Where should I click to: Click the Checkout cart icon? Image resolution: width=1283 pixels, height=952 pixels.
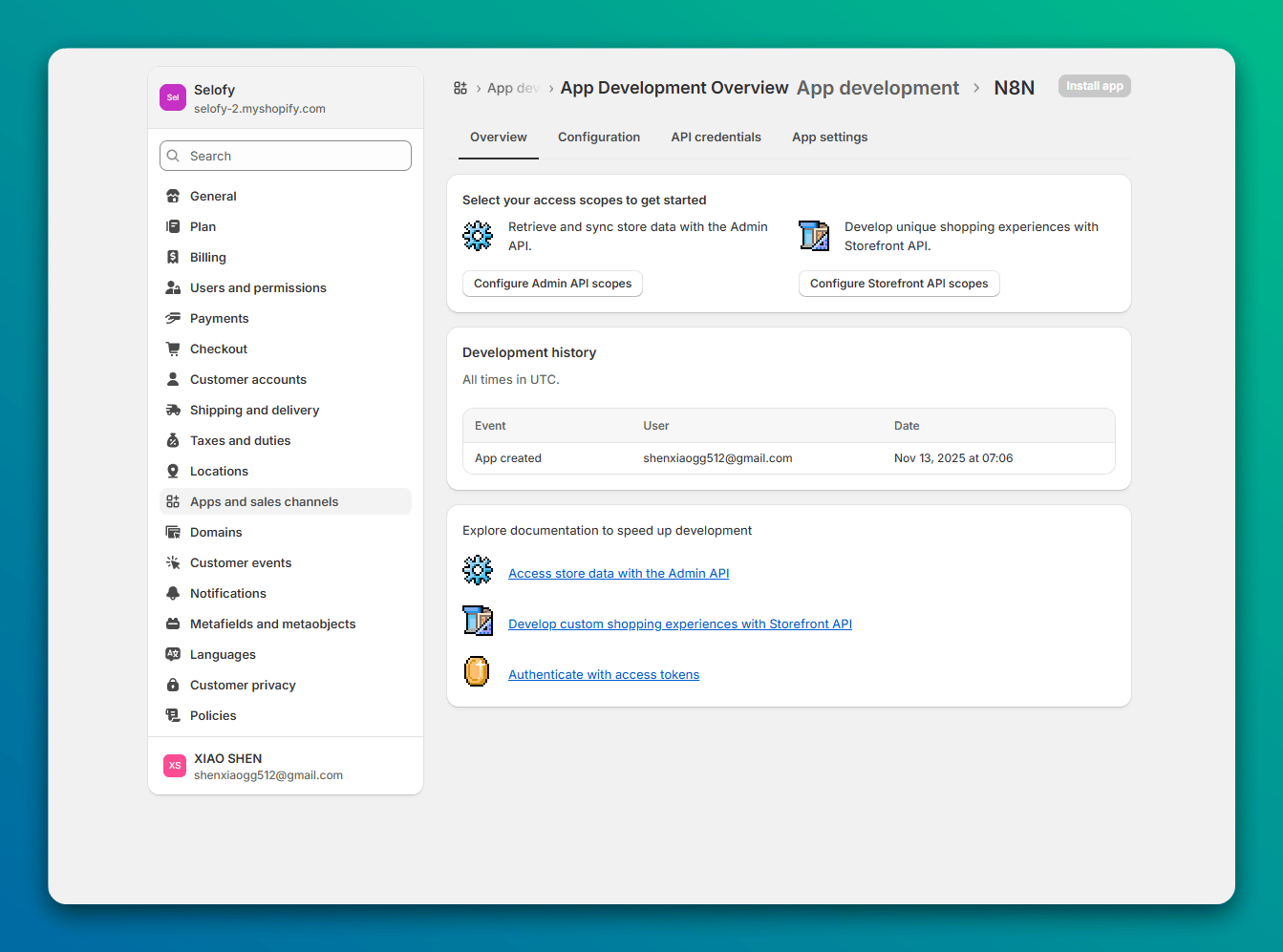click(x=173, y=349)
